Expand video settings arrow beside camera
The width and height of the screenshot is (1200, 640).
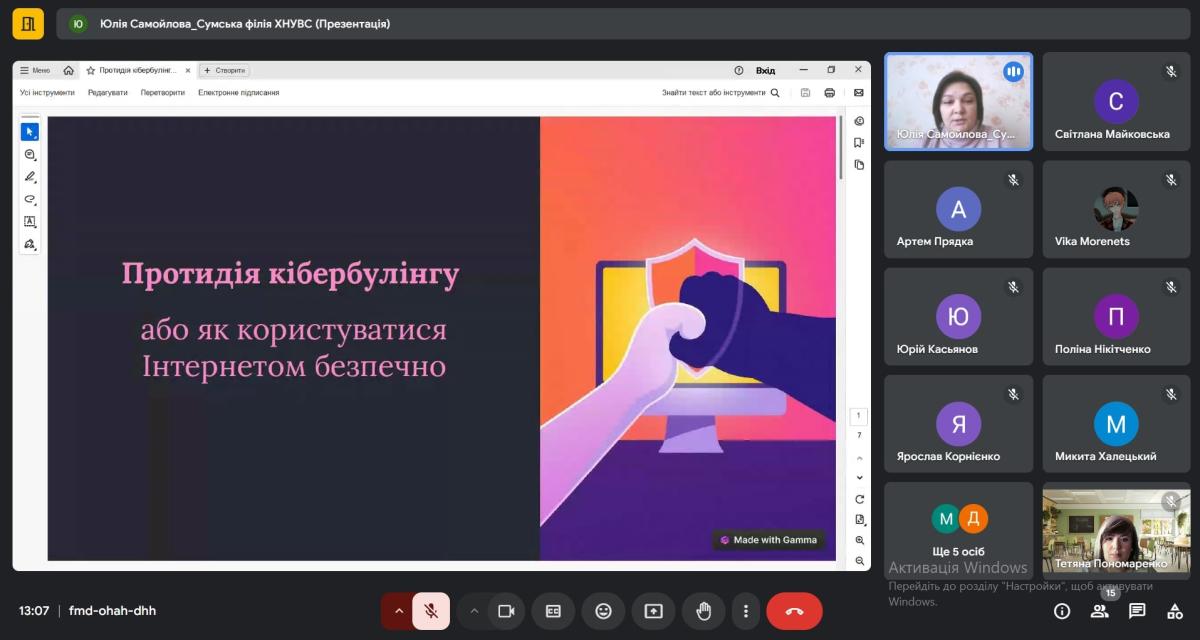(474, 611)
